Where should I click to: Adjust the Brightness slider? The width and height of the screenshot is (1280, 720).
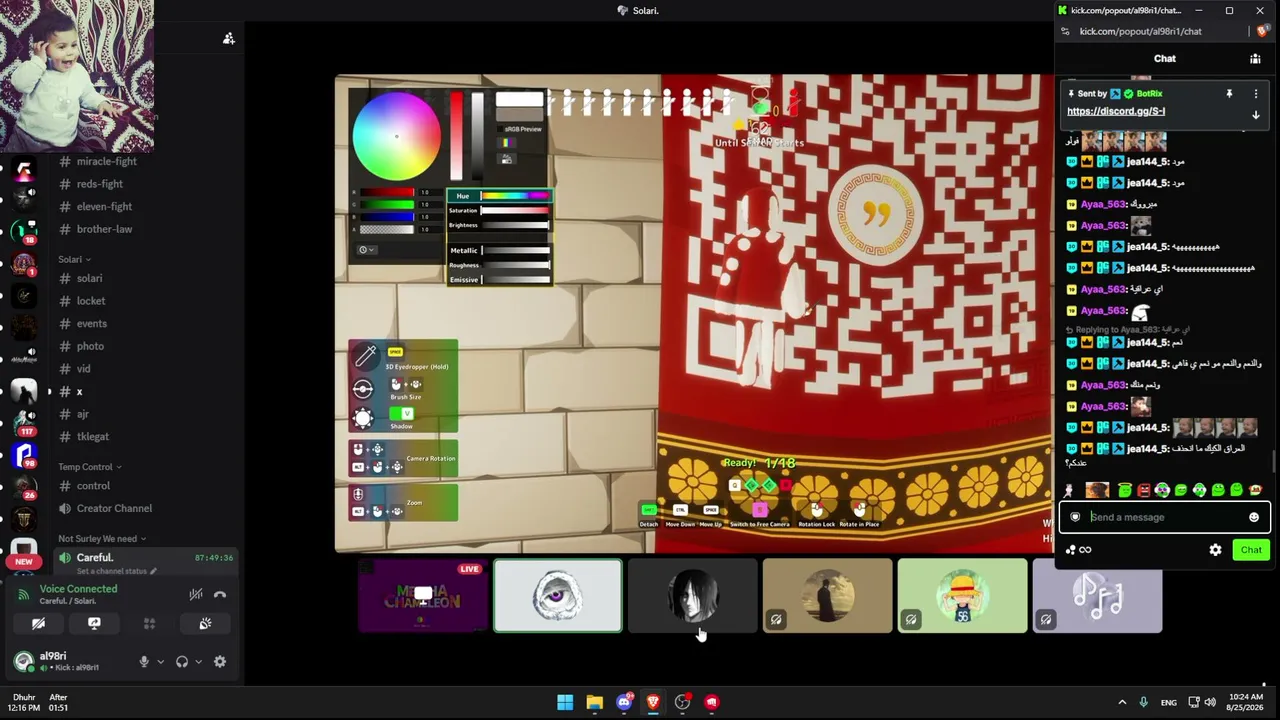tap(516, 225)
